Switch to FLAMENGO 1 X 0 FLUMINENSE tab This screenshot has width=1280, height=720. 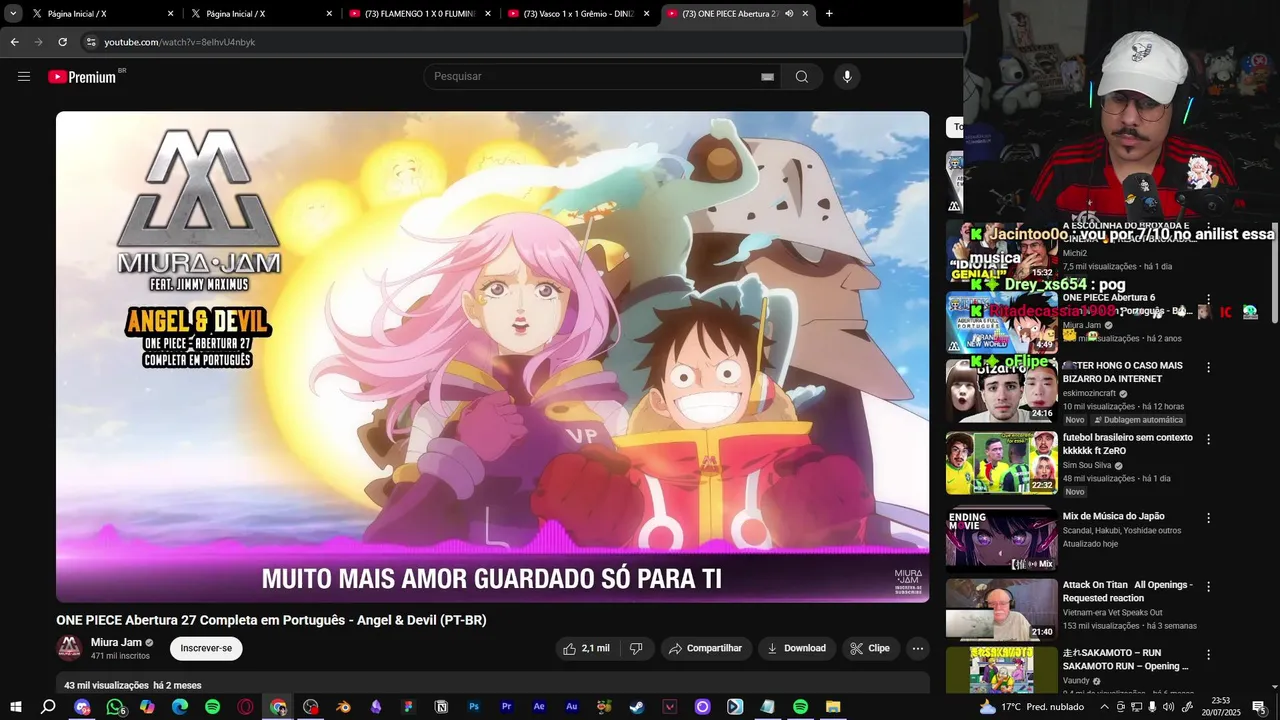[x=420, y=14]
